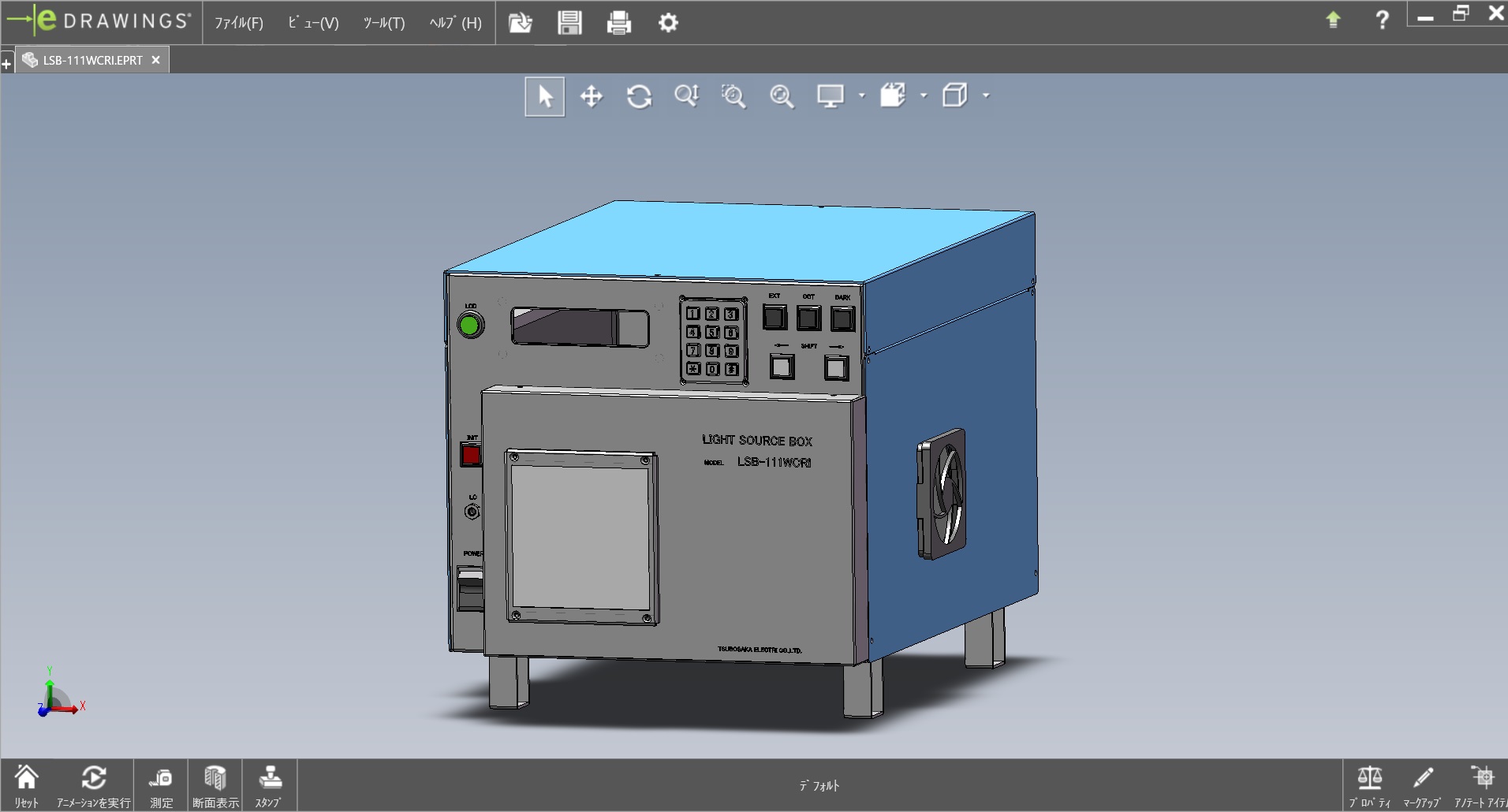
Task: Choose the Zoom in/out tool
Action: [686, 96]
